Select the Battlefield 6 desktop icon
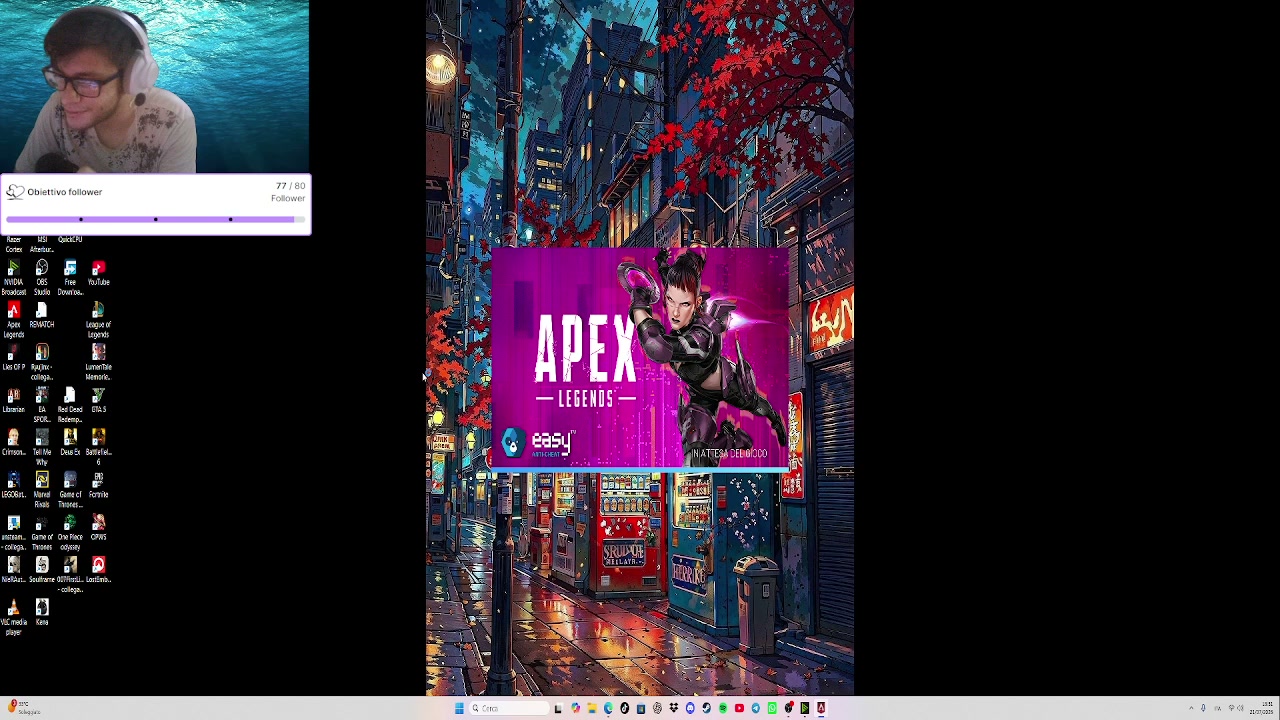This screenshot has width=1280, height=720. click(x=98, y=448)
